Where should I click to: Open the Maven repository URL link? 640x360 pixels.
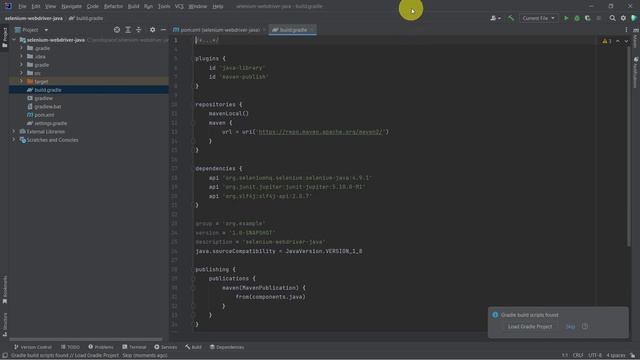[x=320, y=132]
